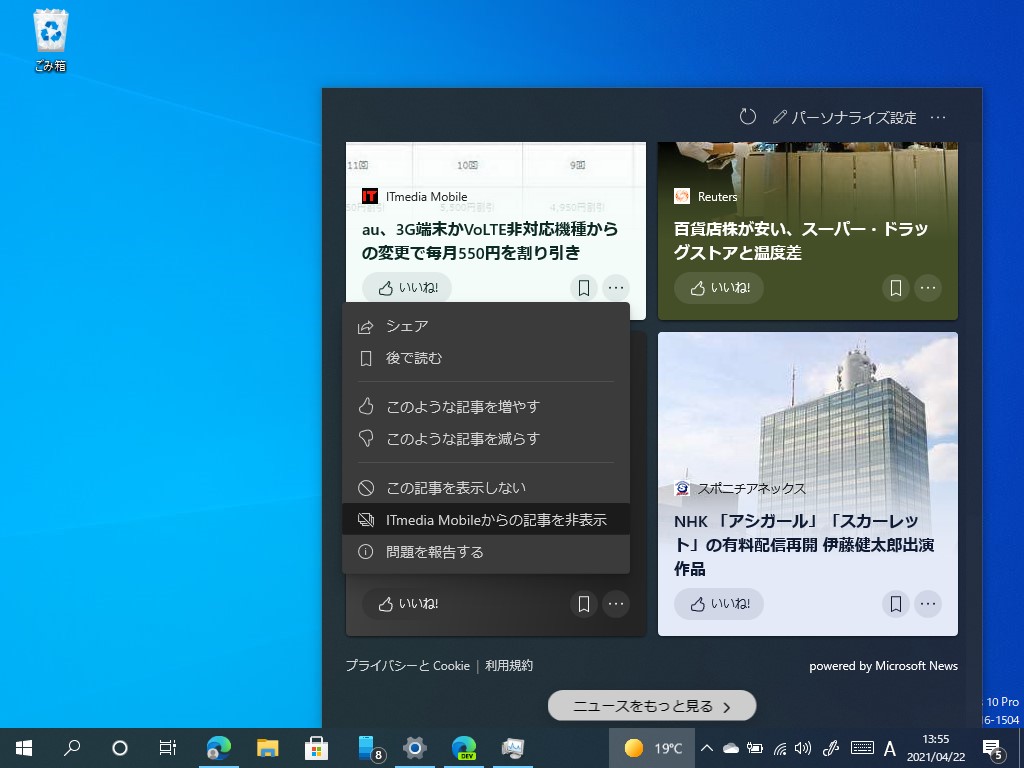Click the Settings gear icon in taskbar
The image size is (1024, 768).
point(413,748)
